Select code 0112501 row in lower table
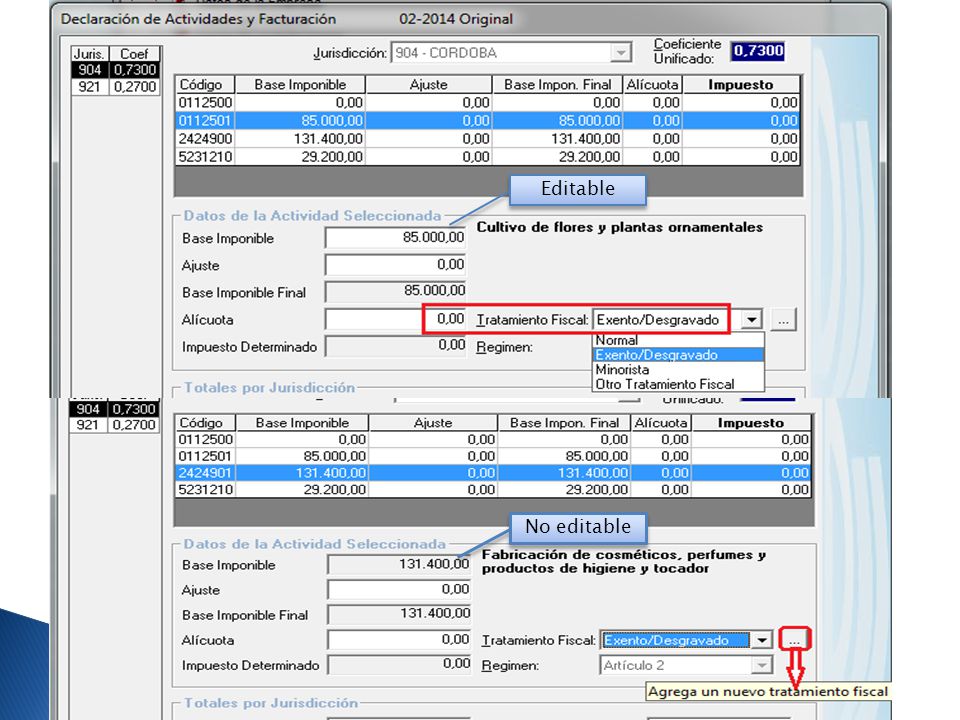The image size is (960, 720). [x=493, y=456]
